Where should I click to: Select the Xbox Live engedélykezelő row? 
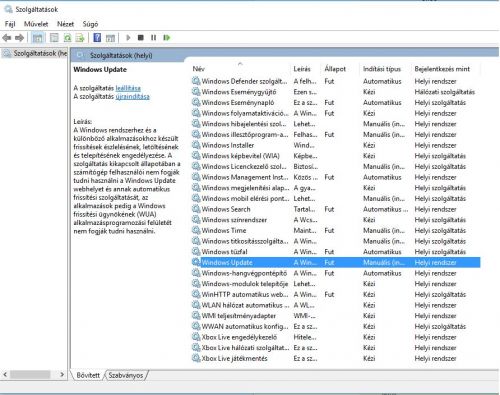336,337
